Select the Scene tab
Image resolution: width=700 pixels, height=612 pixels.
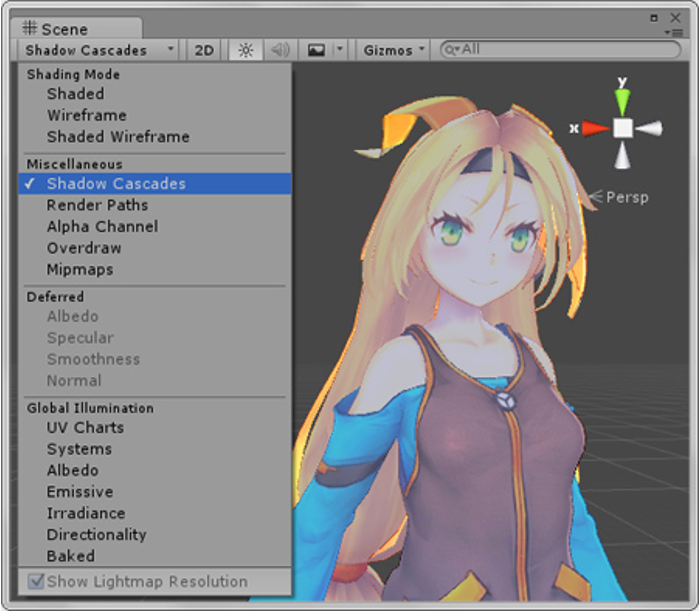click(76, 29)
